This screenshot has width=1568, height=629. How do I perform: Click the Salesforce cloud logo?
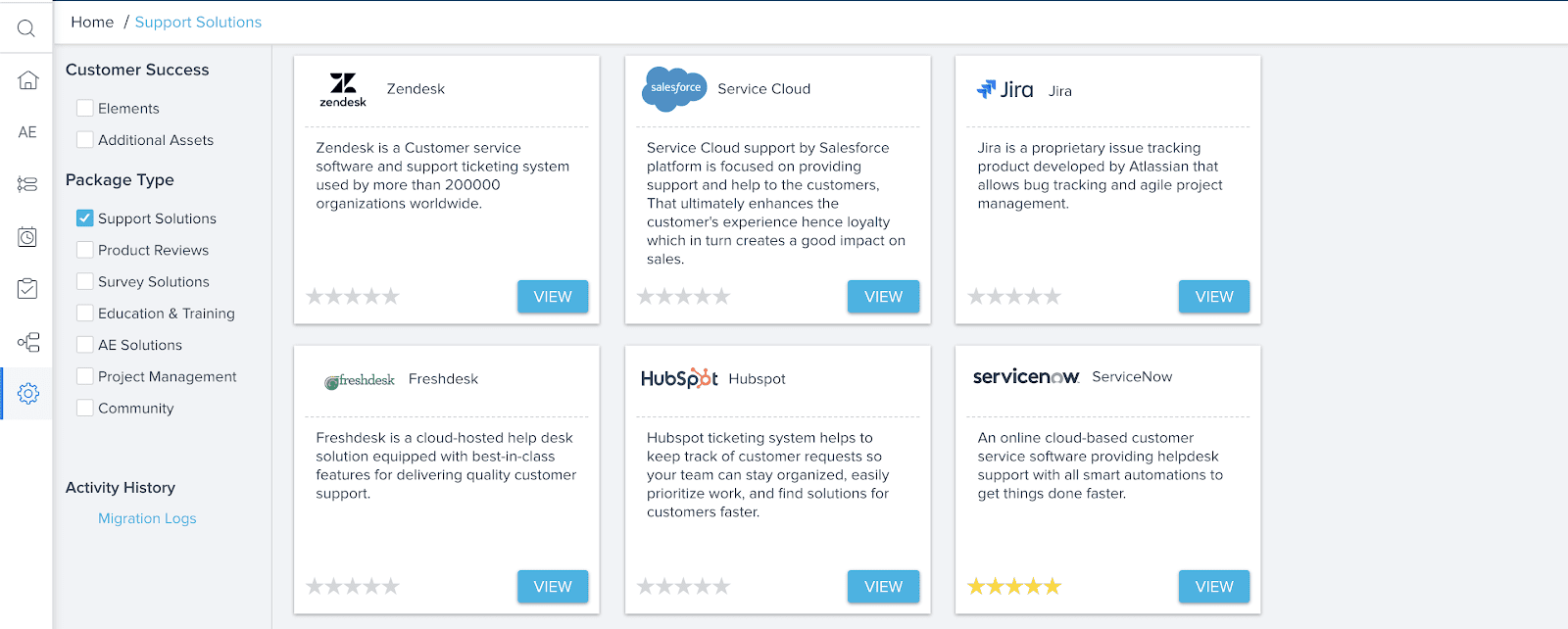(x=674, y=89)
